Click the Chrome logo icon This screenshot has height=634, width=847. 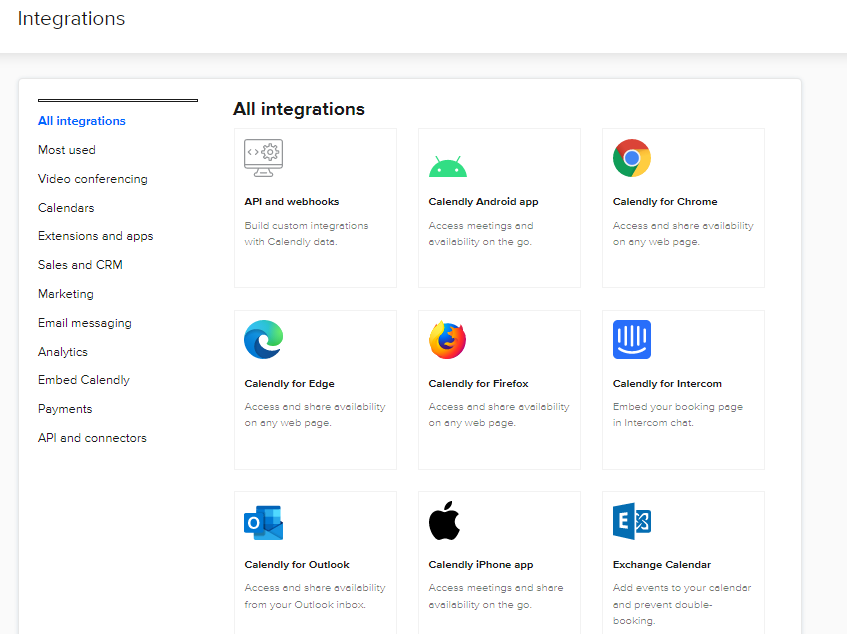point(632,158)
